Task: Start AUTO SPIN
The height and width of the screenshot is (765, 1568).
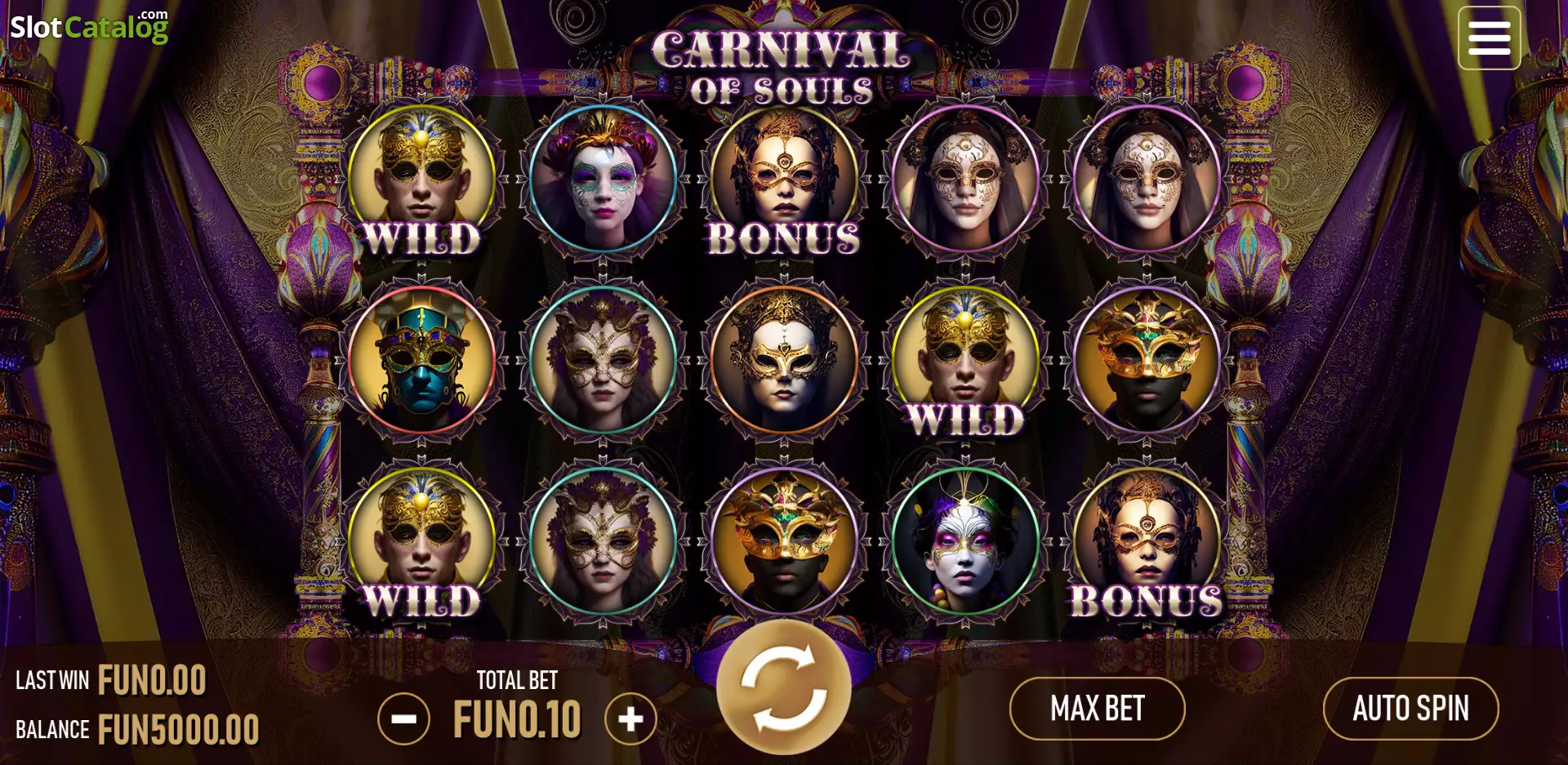Action: click(1410, 709)
